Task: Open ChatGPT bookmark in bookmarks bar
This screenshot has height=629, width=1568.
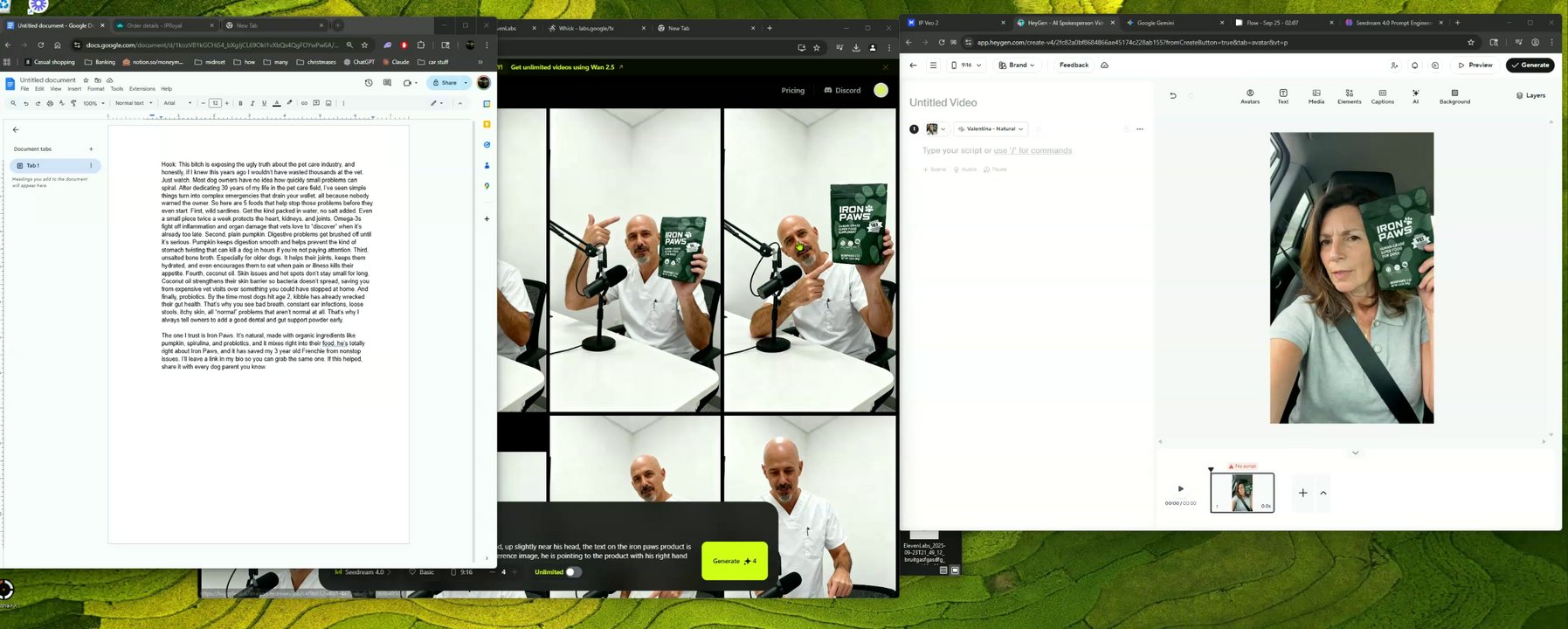Action: tap(359, 62)
